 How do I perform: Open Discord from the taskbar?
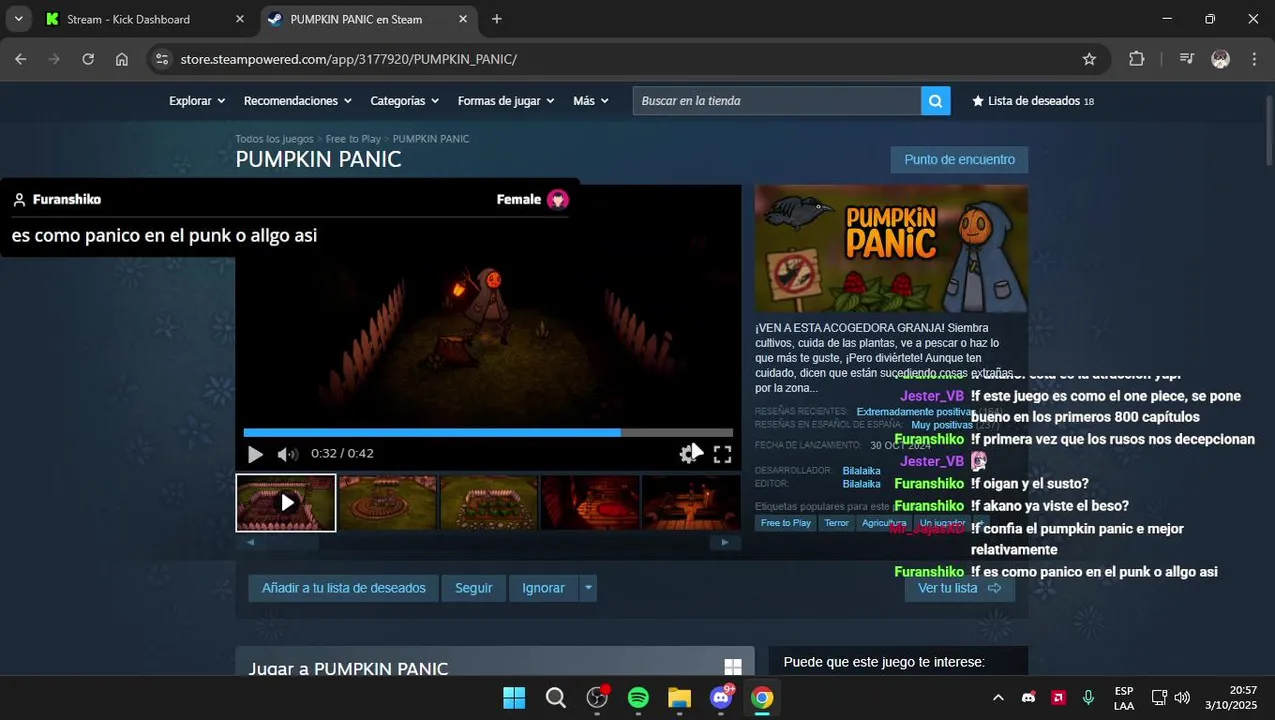[721, 698]
